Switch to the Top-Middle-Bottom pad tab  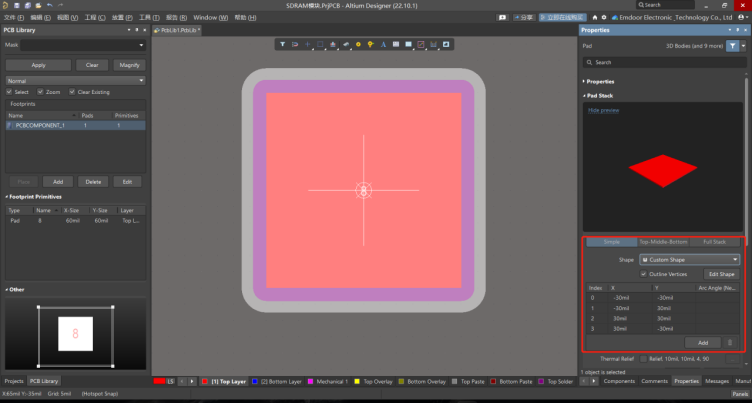(662, 242)
